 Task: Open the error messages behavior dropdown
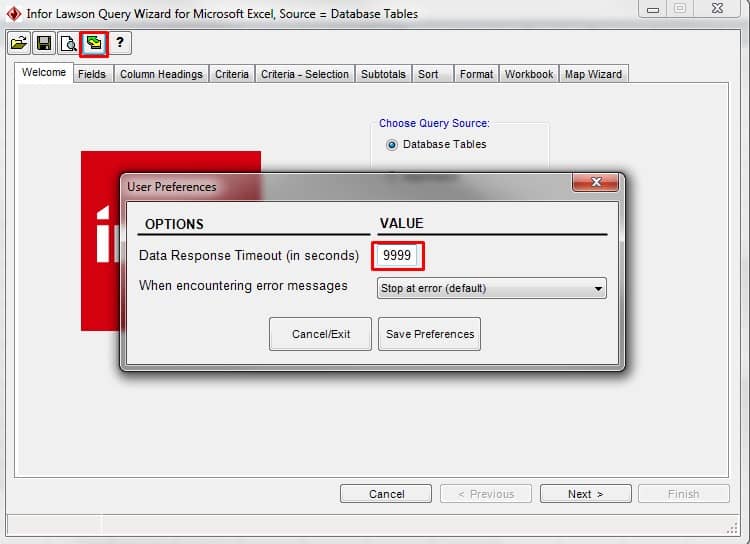(x=492, y=288)
